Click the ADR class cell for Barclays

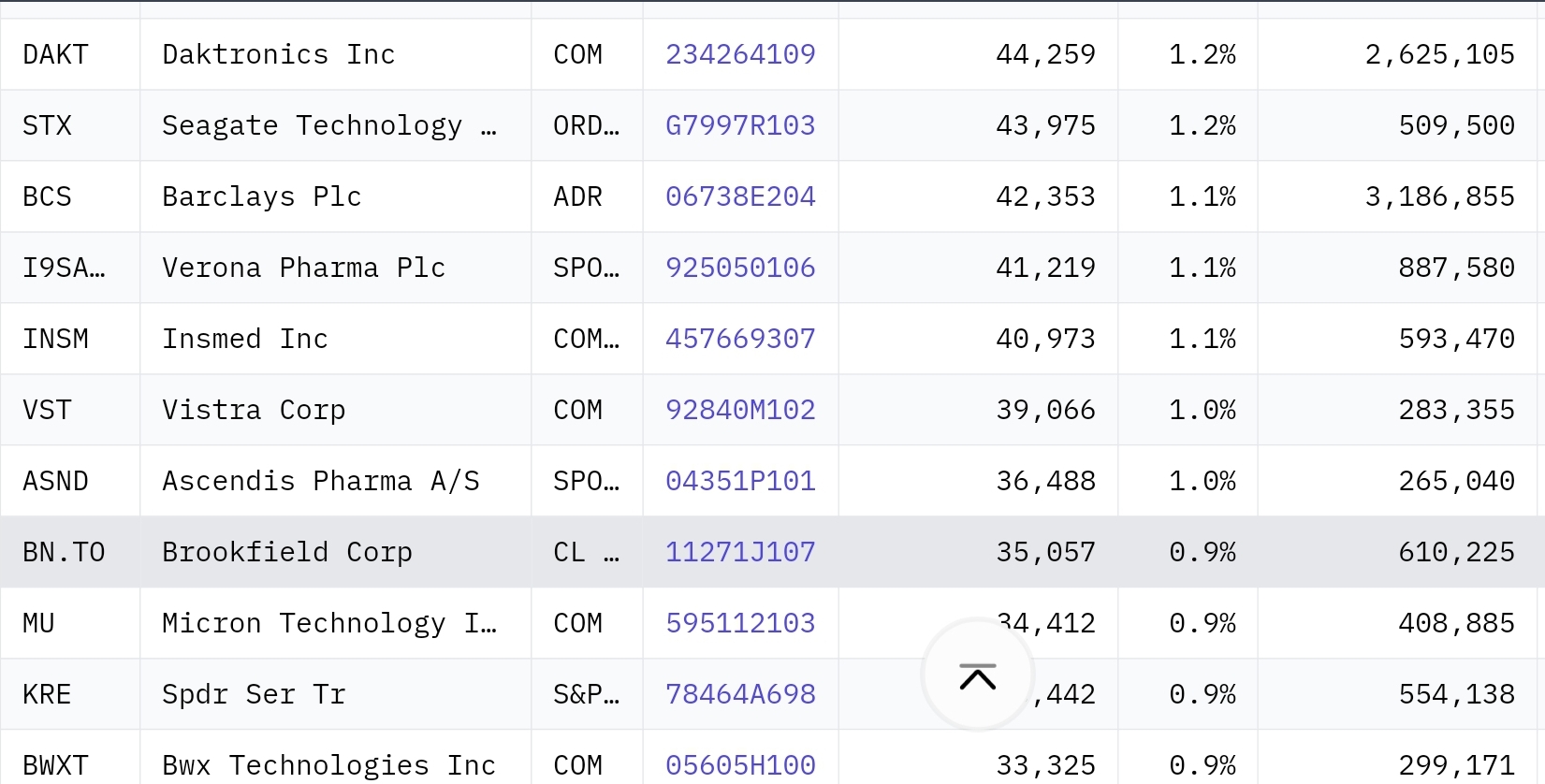pos(587,196)
